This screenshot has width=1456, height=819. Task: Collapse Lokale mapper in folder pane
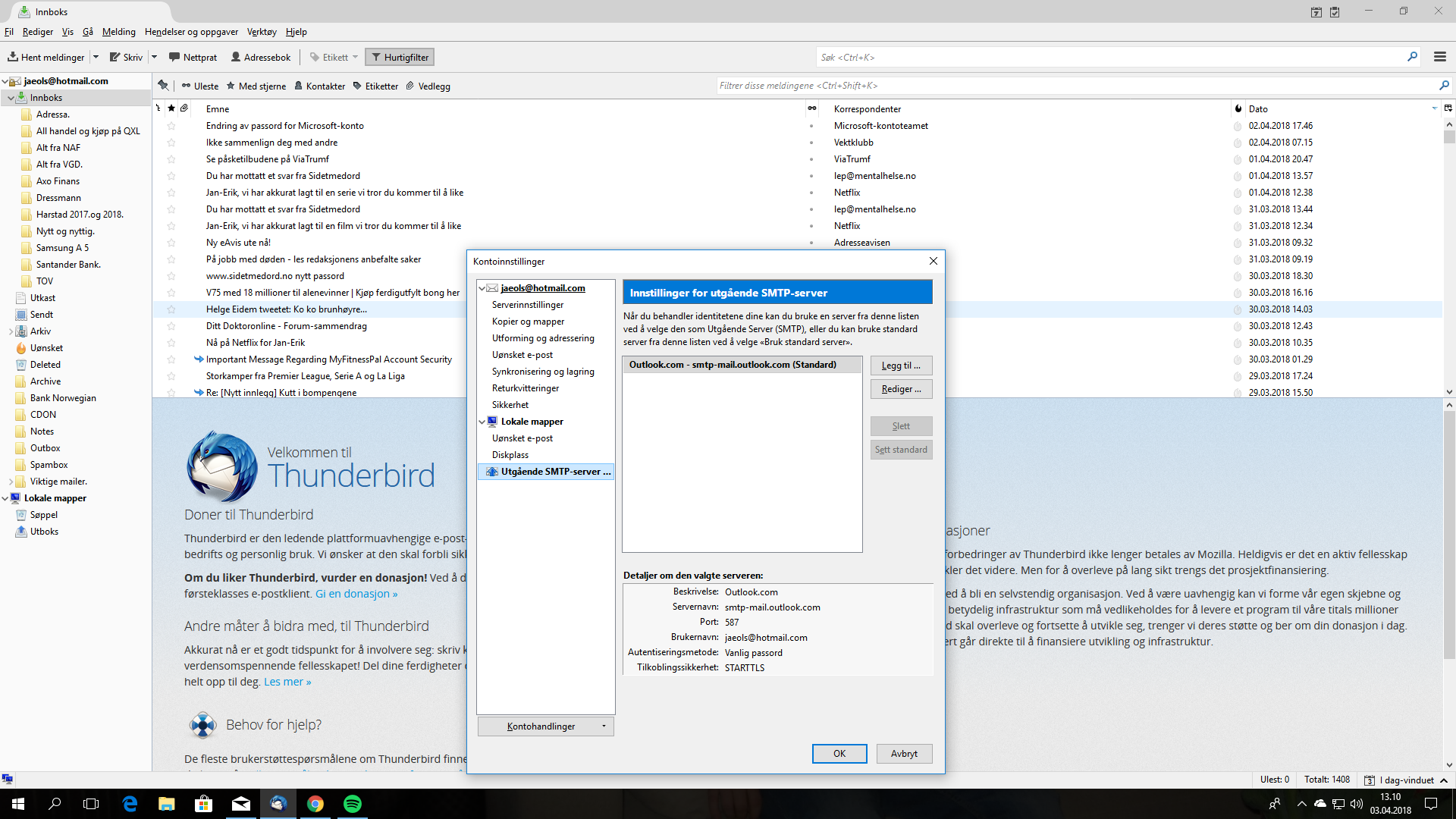[5, 498]
